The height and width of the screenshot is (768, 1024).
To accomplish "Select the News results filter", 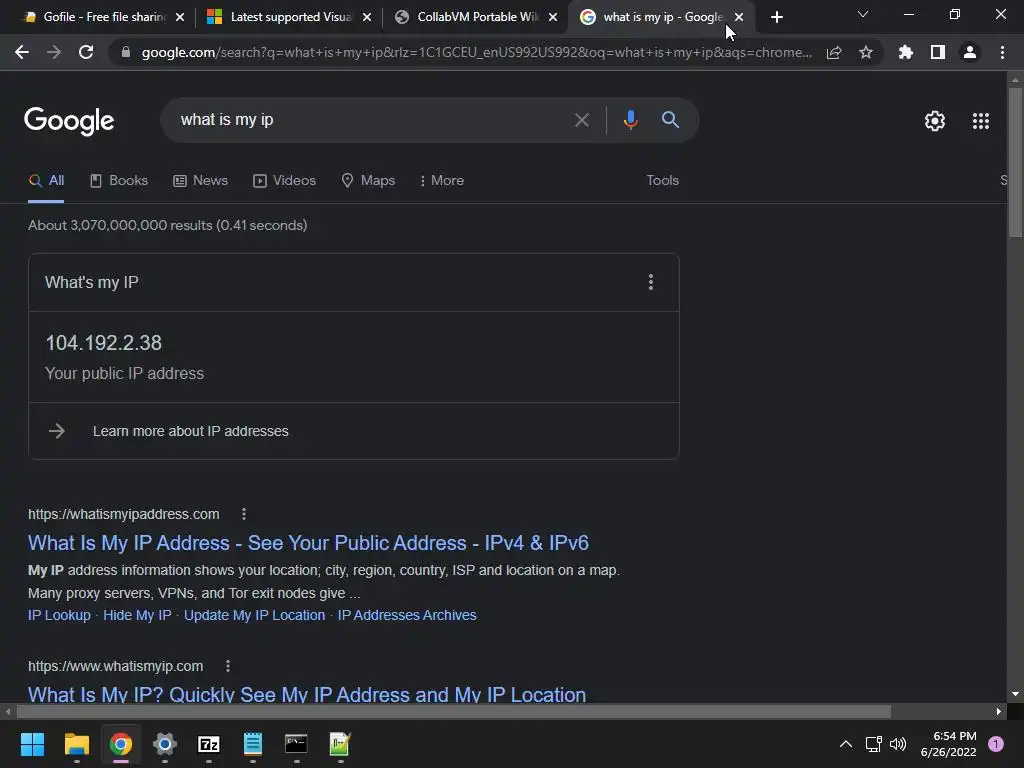I will (x=200, y=181).
